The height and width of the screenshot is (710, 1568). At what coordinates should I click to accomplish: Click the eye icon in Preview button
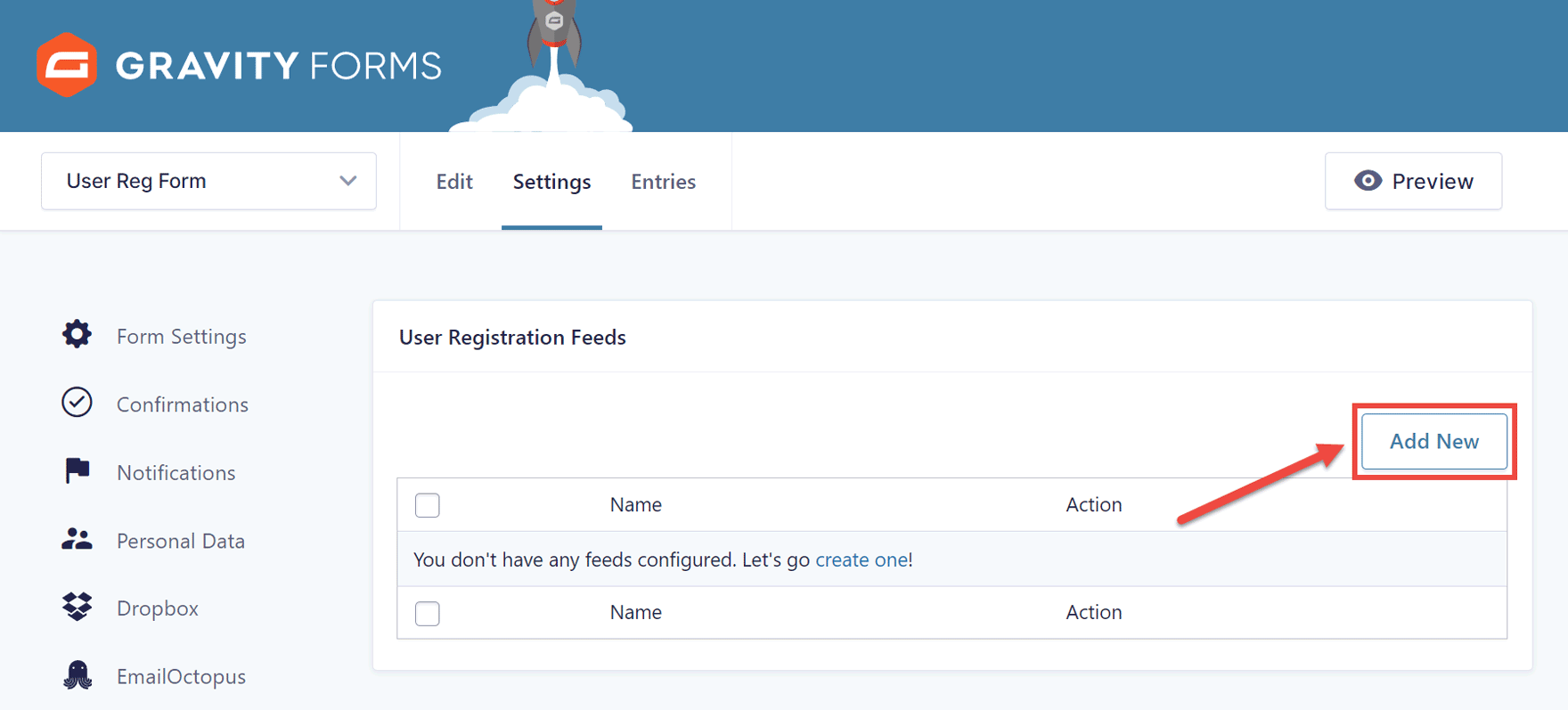[1368, 181]
